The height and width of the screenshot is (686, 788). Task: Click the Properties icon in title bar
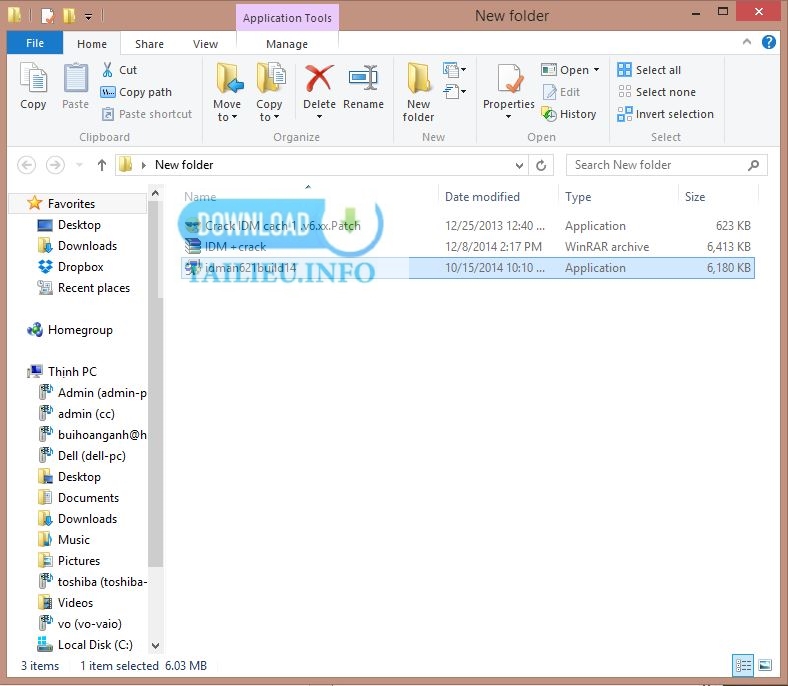(x=48, y=16)
